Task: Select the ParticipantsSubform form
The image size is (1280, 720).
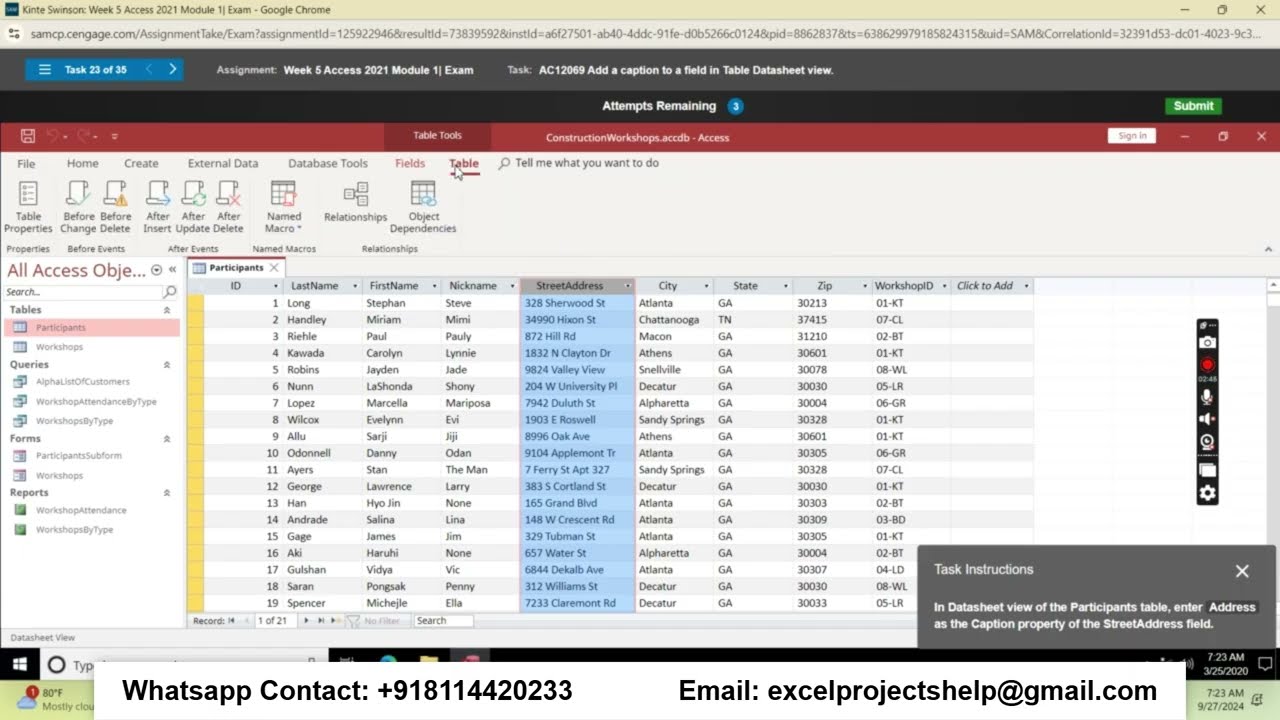Action: [78, 456]
